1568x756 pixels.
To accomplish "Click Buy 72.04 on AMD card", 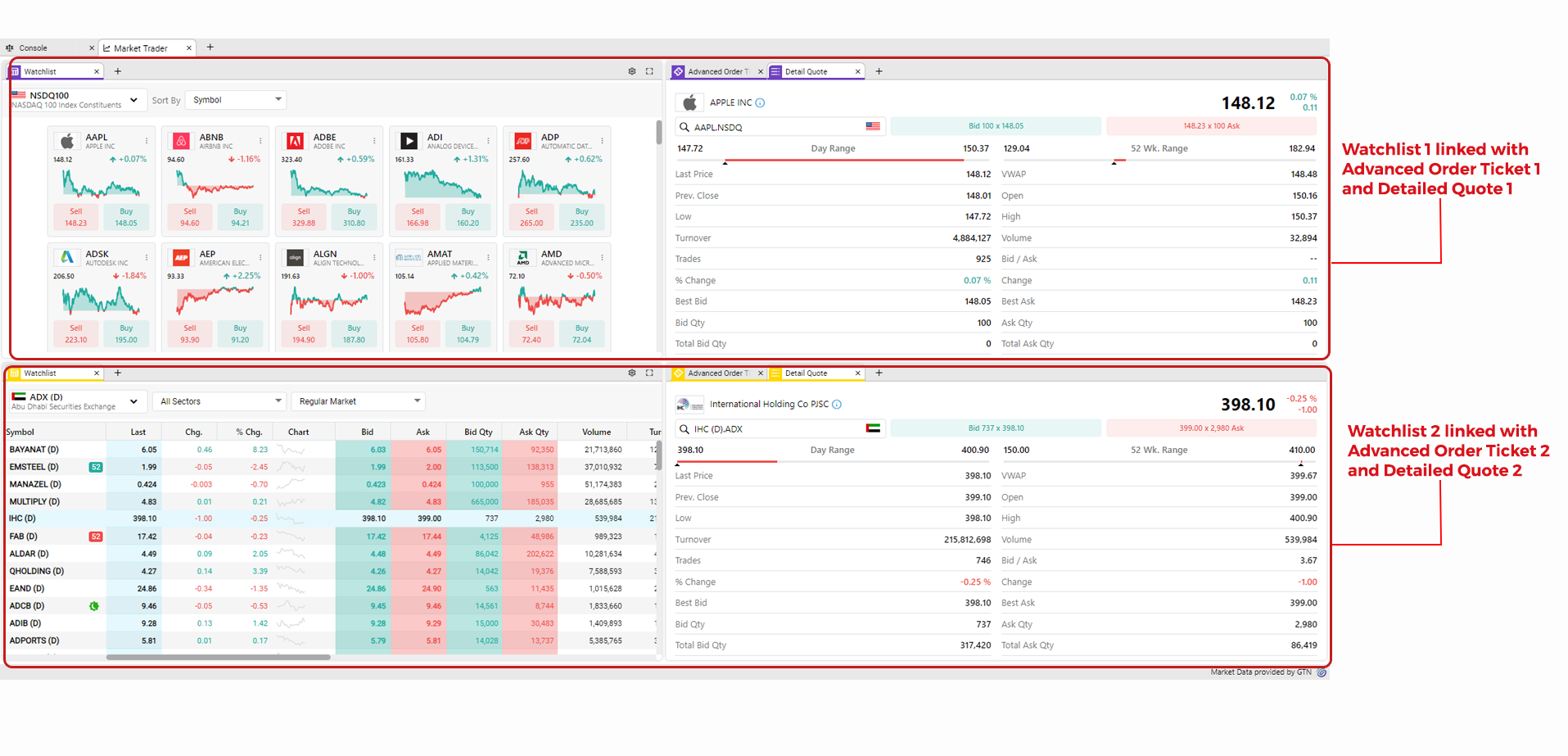I will coord(581,333).
